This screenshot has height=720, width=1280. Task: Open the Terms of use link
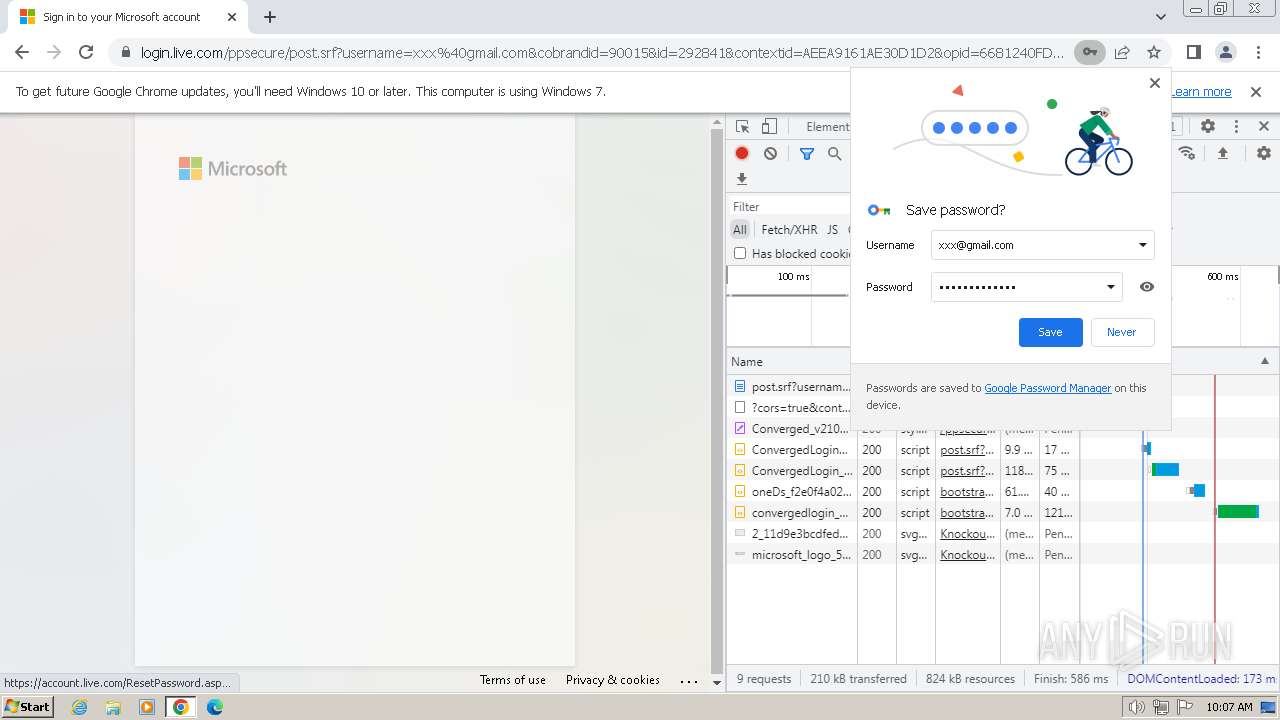[x=513, y=680]
